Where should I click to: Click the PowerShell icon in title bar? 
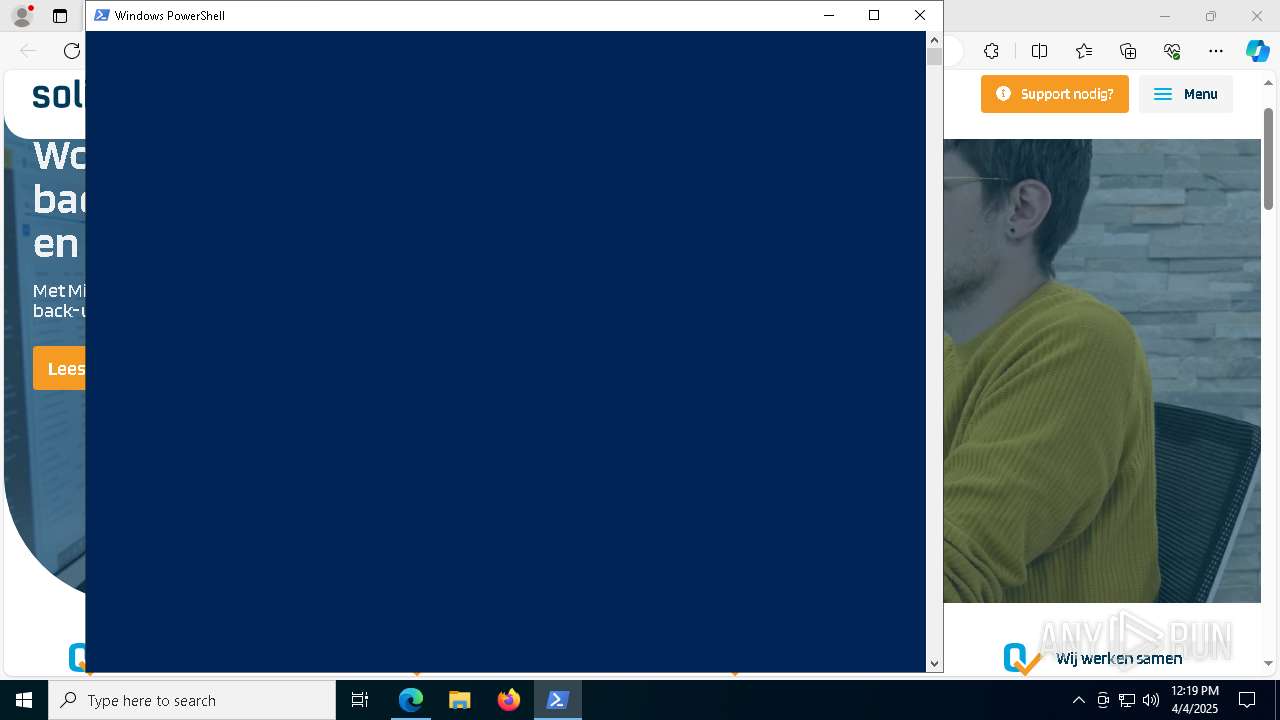point(102,15)
